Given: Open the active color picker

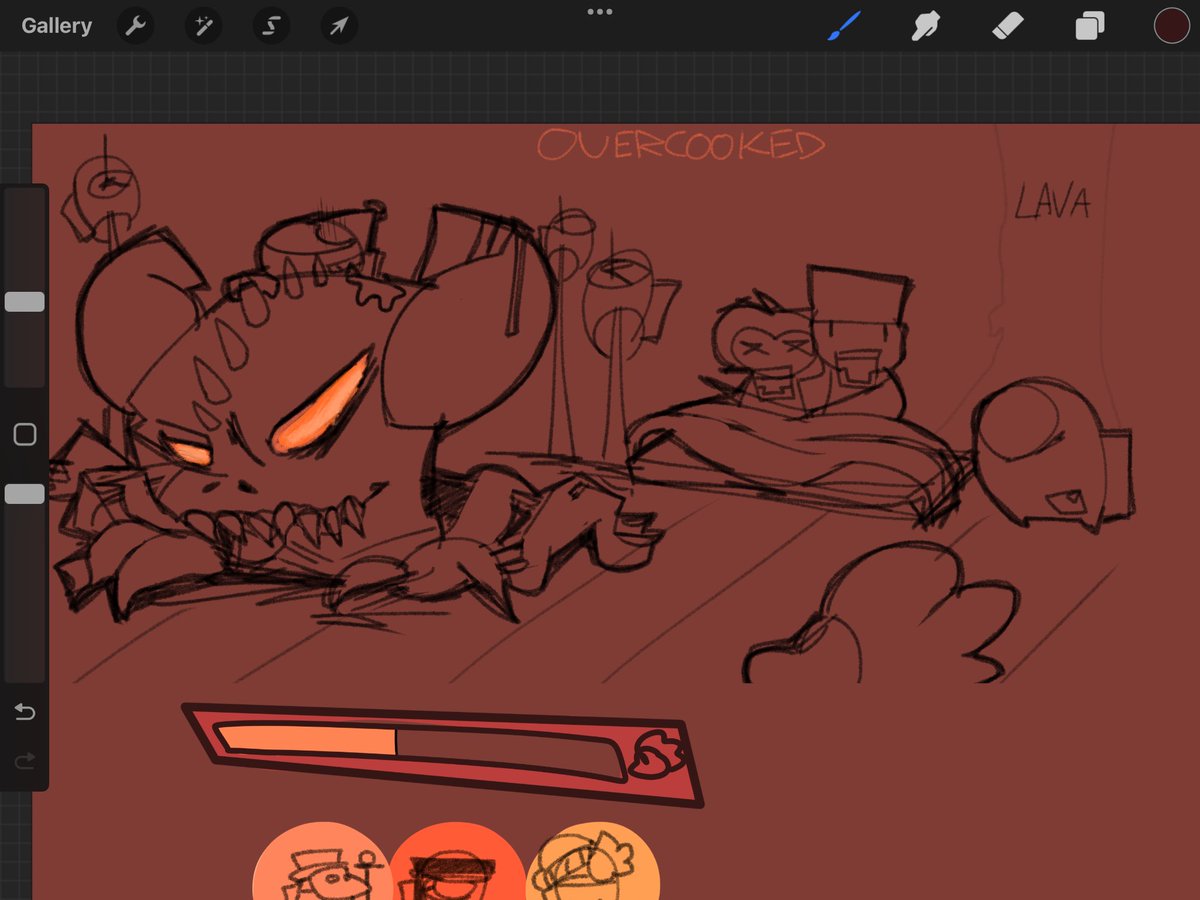Looking at the screenshot, I should point(1171,26).
